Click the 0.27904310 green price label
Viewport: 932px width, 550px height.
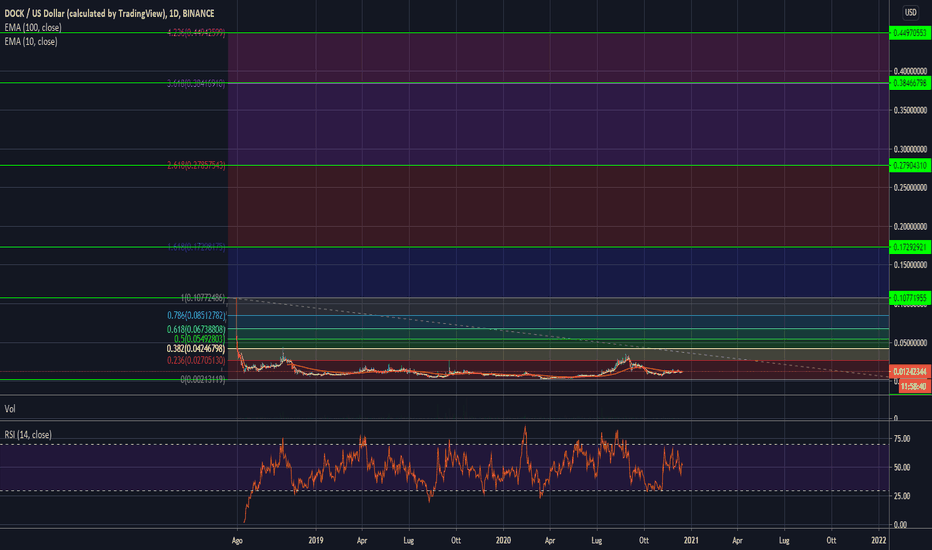click(x=909, y=165)
